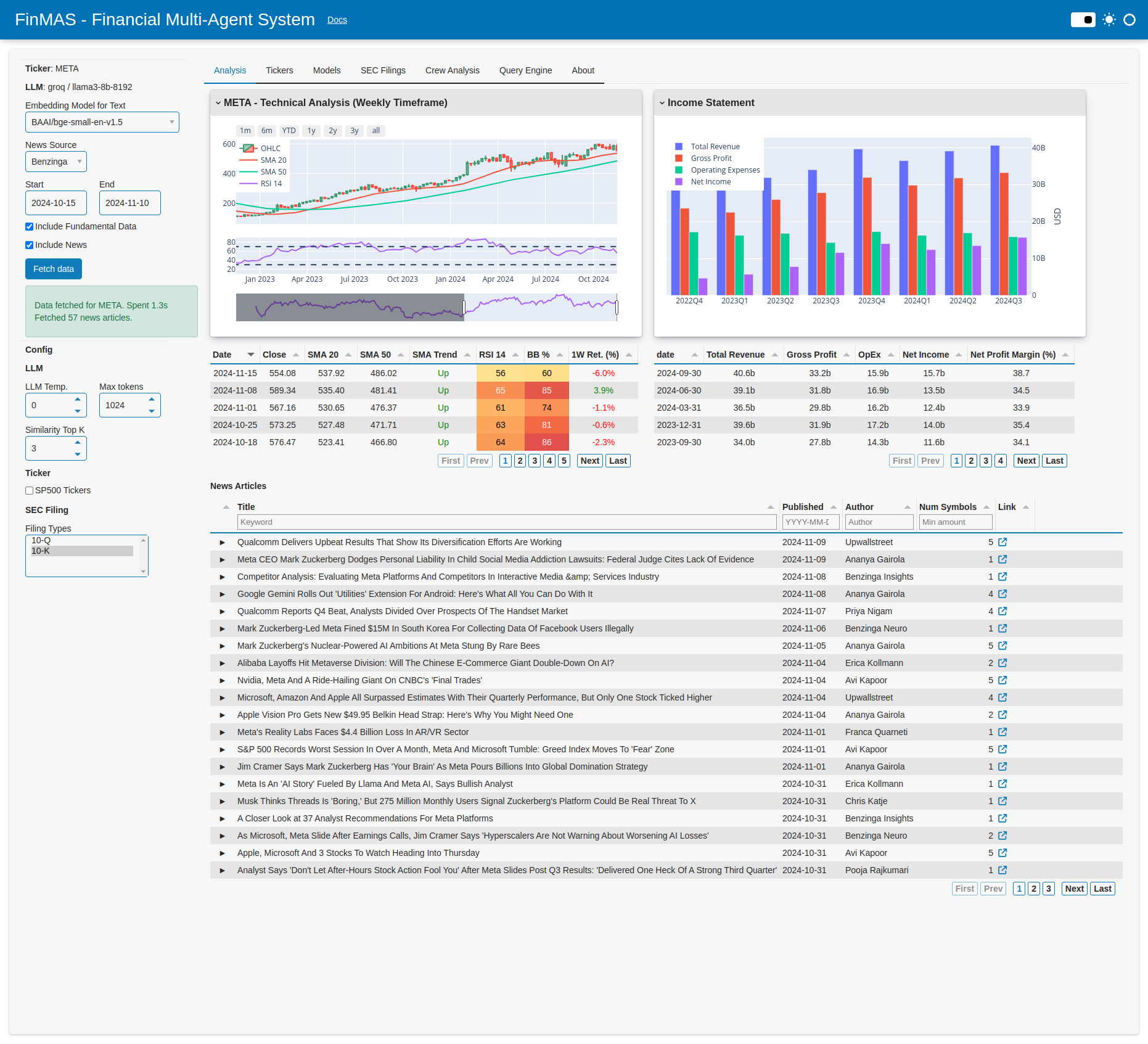1148x1044 pixels.
Task: Open link icon for Musk Thinks Threads article
Action: click(x=1002, y=801)
